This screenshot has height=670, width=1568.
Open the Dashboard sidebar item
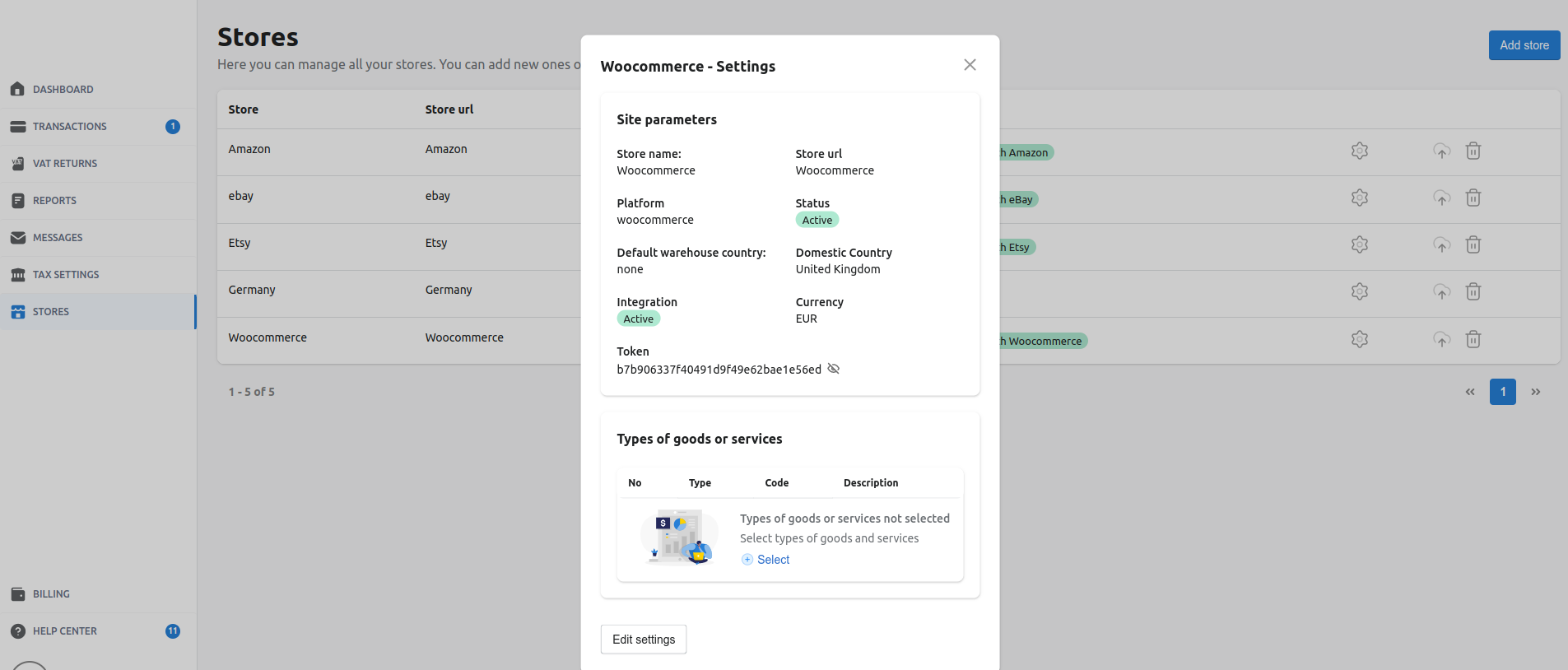click(98, 89)
